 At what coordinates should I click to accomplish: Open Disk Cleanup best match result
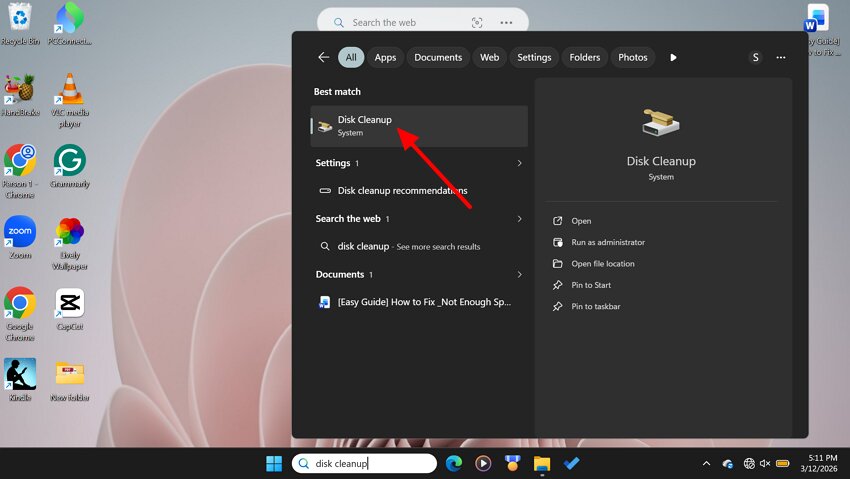[x=419, y=126]
